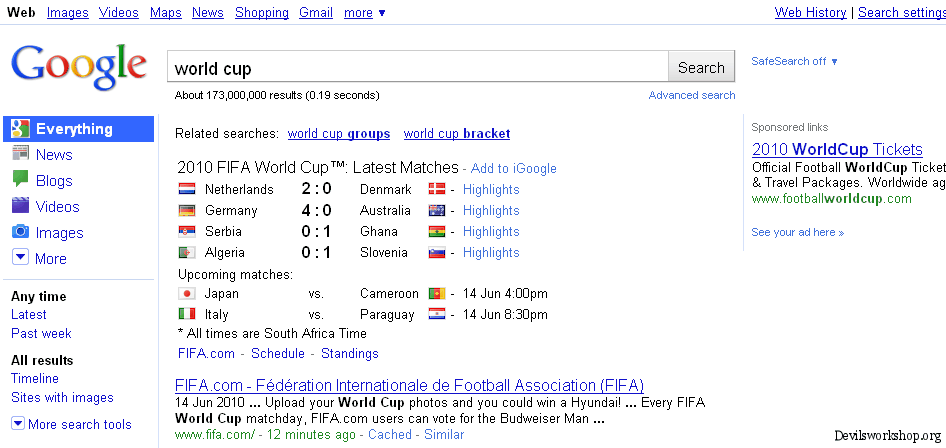Open Highlights for Serbia vs Ghana
Screen dimensions: 946x448
[x=491, y=232]
